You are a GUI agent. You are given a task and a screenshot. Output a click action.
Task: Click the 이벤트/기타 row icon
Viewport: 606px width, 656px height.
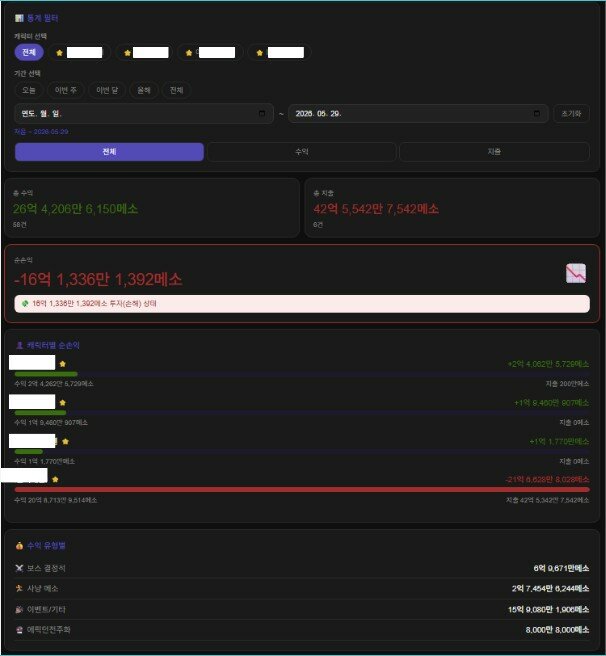[19, 610]
